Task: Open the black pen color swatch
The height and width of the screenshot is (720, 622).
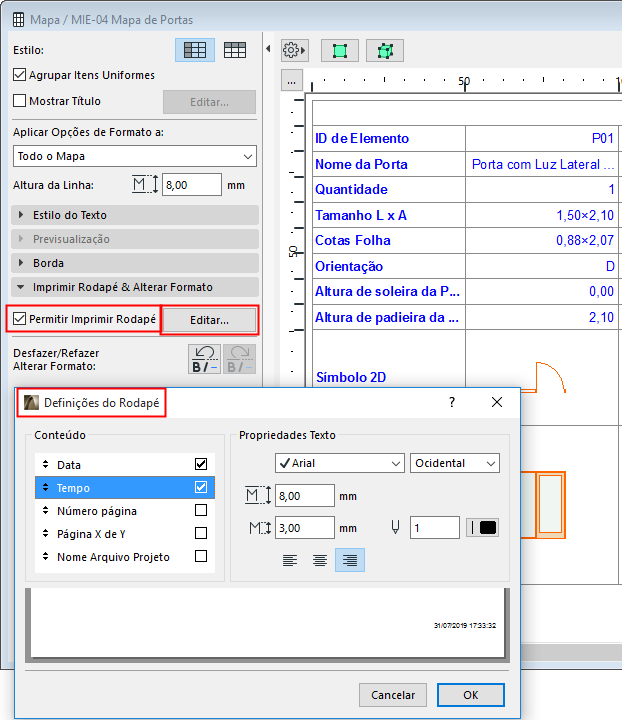Action: (x=482, y=528)
